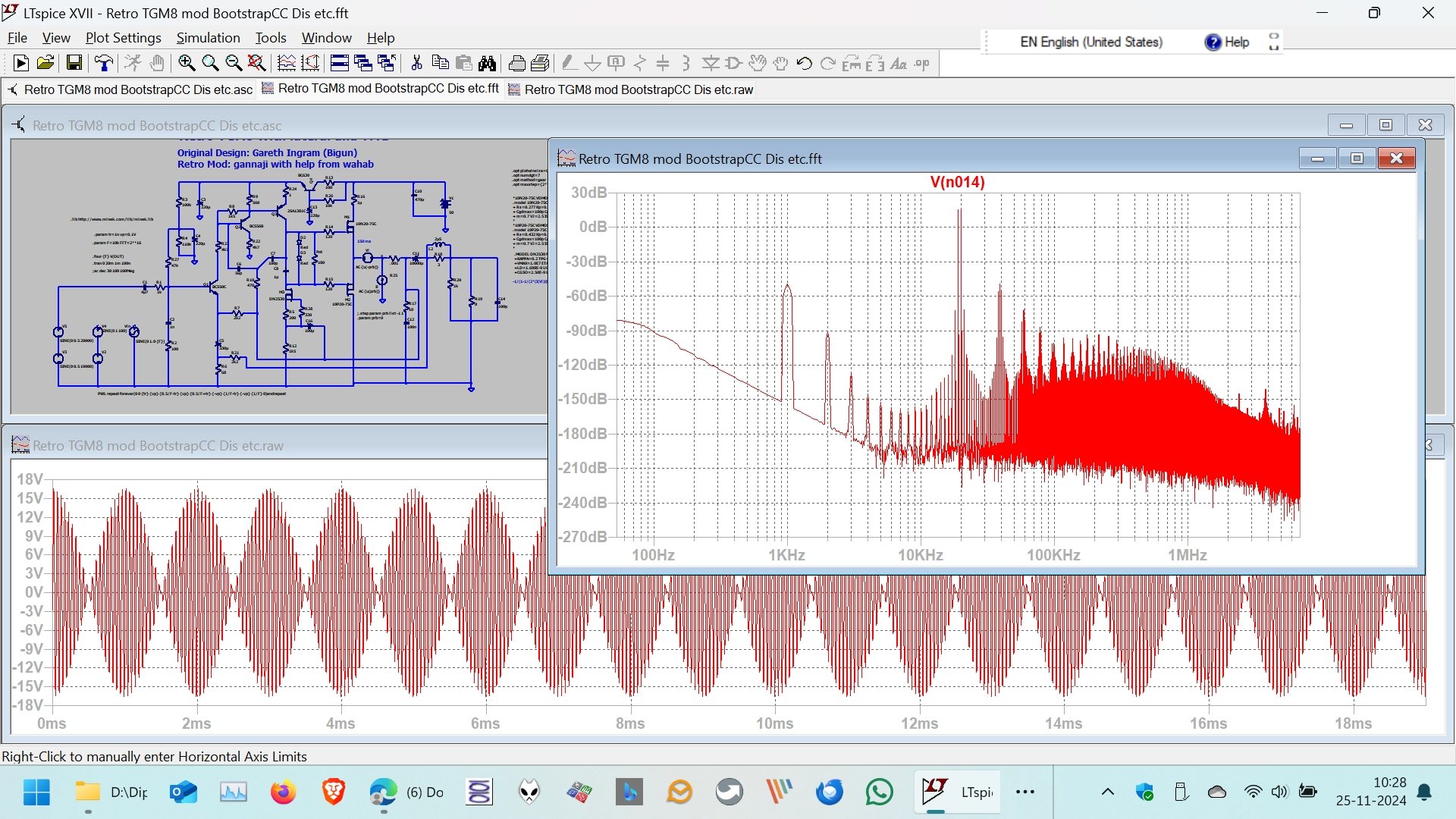This screenshot has height=819, width=1456.
Task: Click the Pan magnifier icon
Action: tap(210, 64)
